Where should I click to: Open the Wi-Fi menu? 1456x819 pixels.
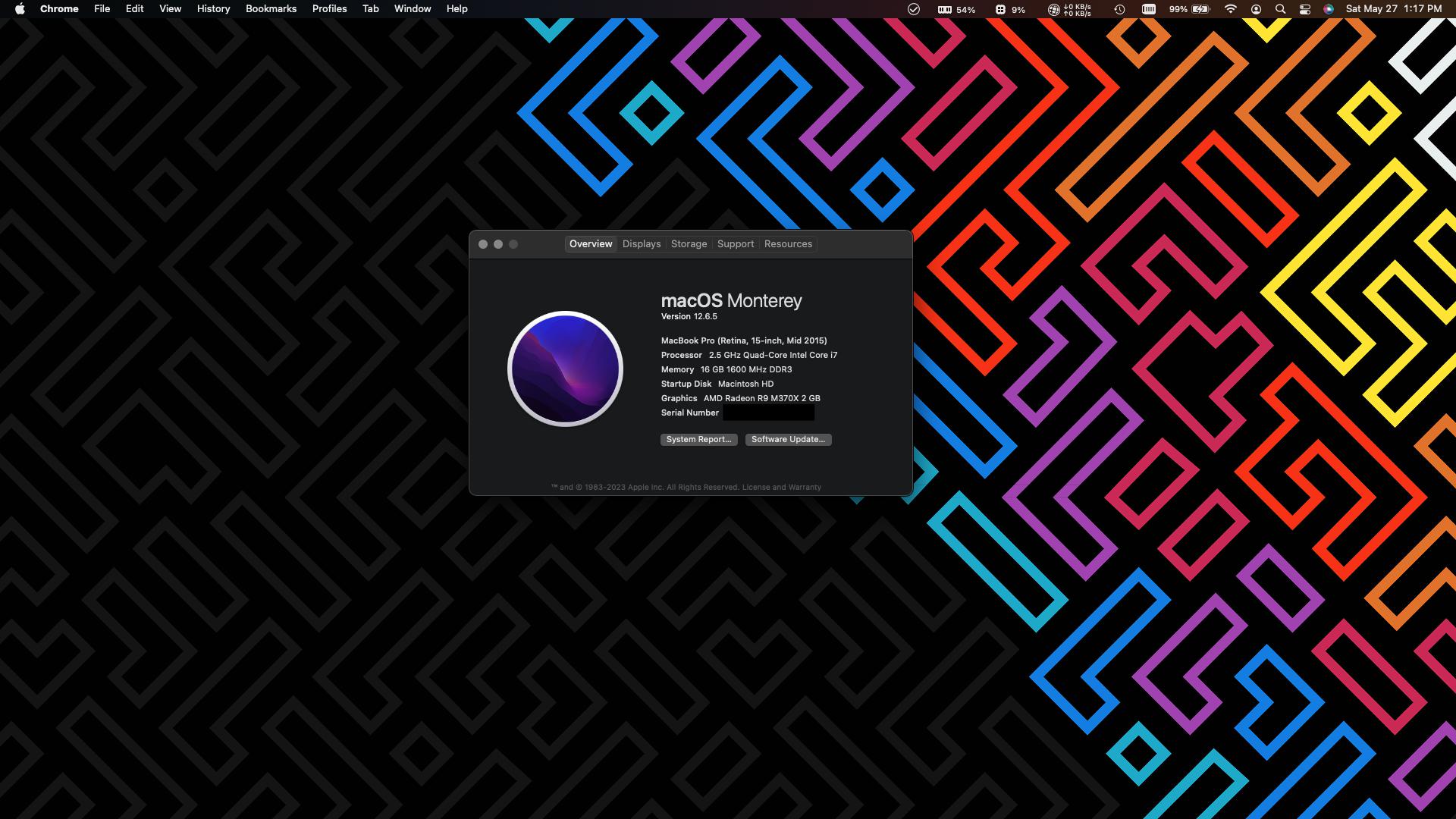click(1231, 9)
